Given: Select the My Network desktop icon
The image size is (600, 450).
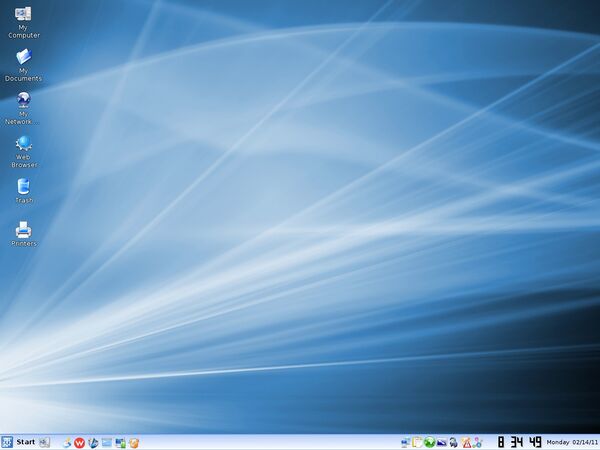Looking at the screenshot, I should (x=23, y=101).
